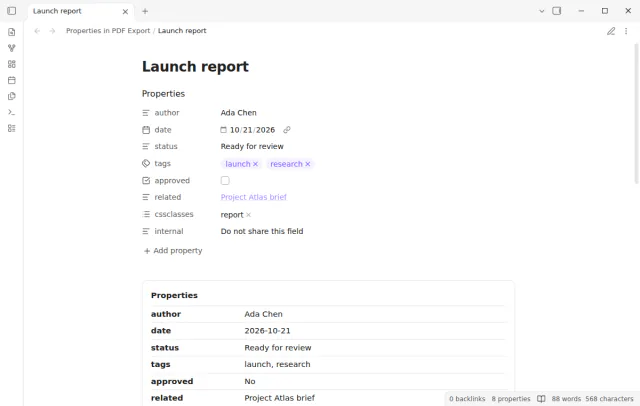Navigate forward with right arrow

tap(52, 31)
